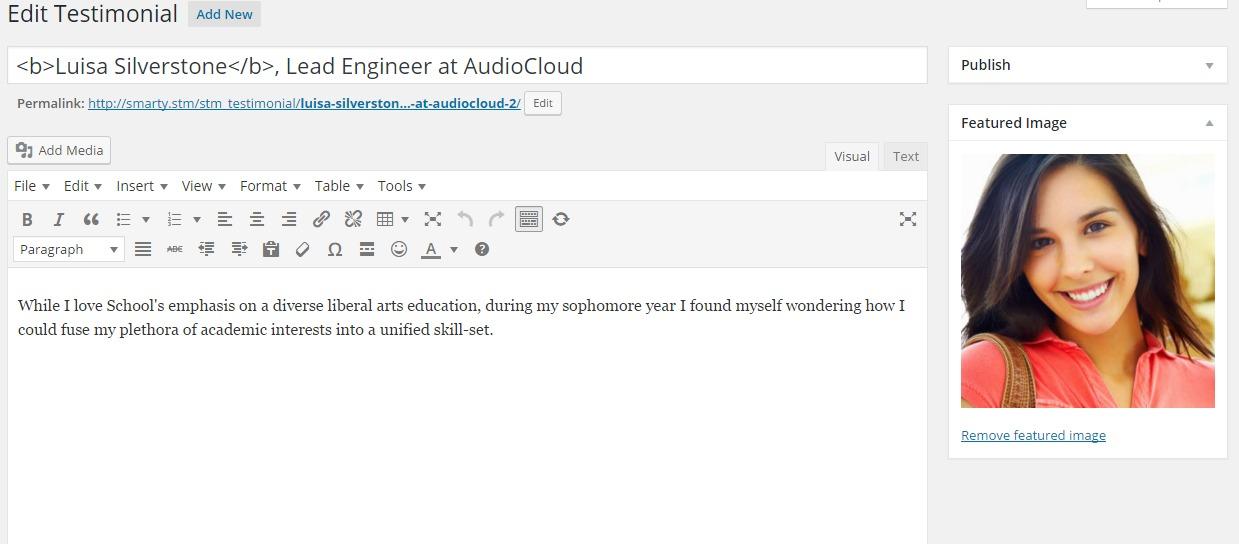Expand the Publish panel
This screenshot has height=544, width=1239.
click(x=1209, y=66)
